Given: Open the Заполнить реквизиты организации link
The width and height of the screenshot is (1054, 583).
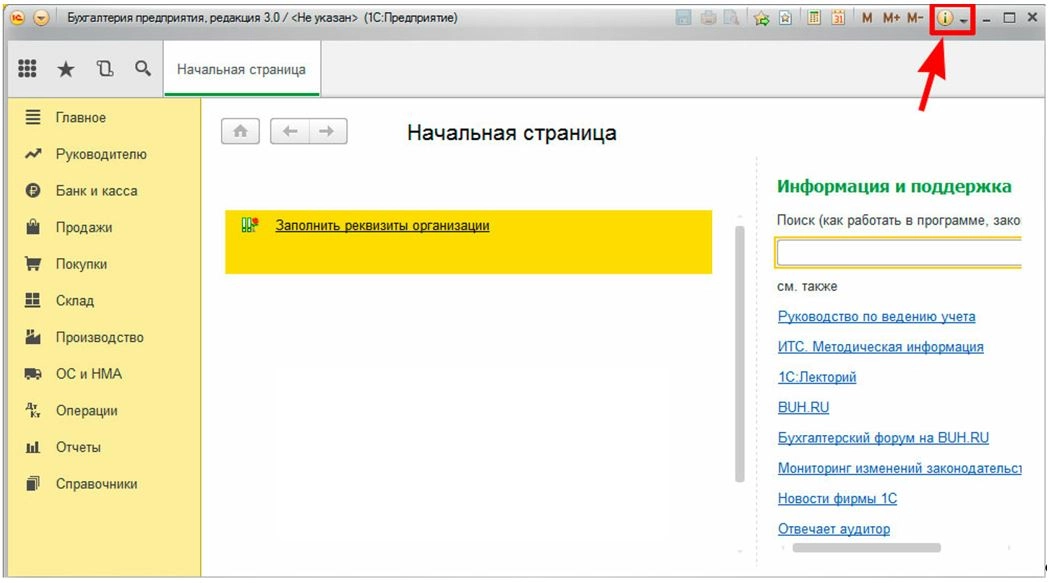Looking at the screenshot, I should coord(382,225).
